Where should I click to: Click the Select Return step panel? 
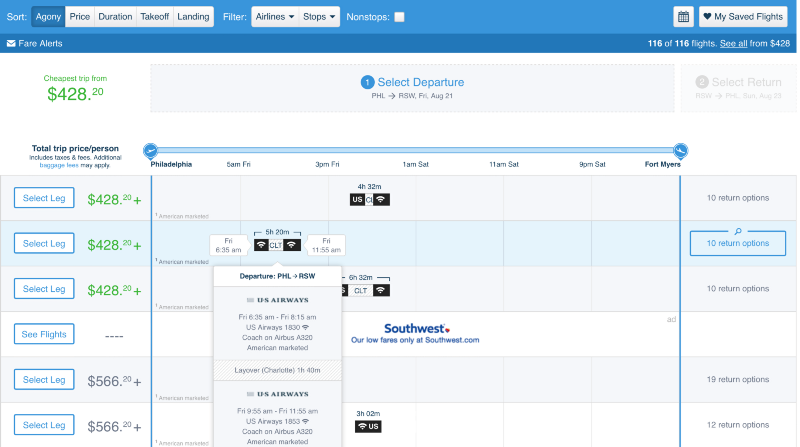738,88
